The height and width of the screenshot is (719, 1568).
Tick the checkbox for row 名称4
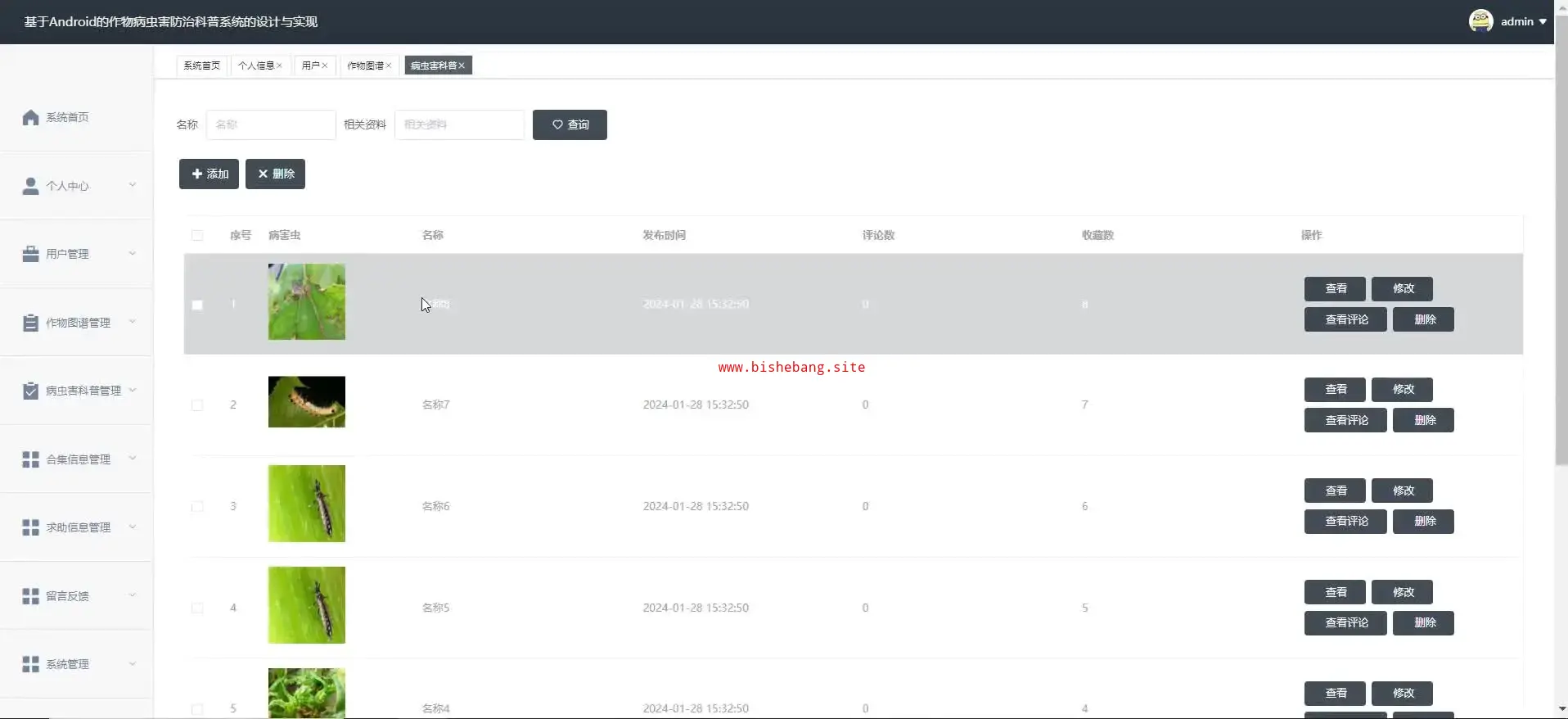(x=197, y=709)
